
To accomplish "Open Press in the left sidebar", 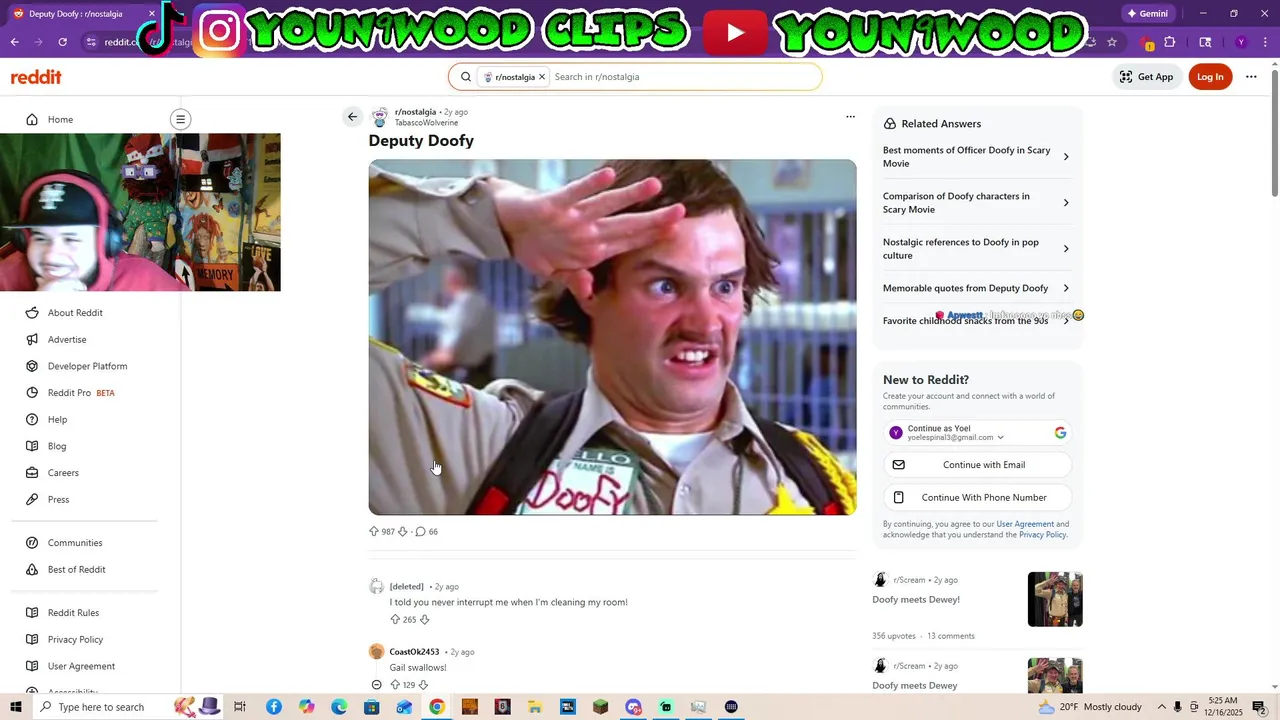I will 58,500.
